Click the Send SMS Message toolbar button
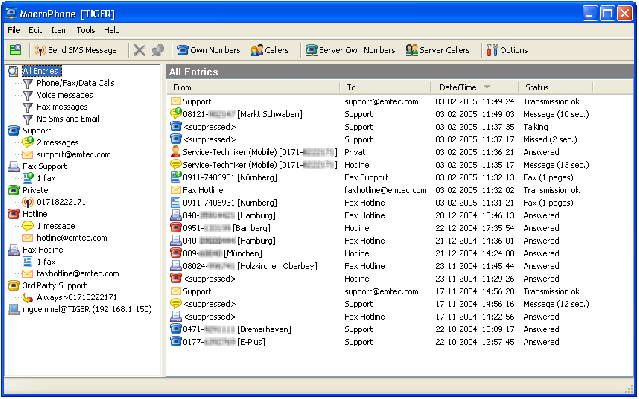The image size is (639, 399). click(76, 50)
